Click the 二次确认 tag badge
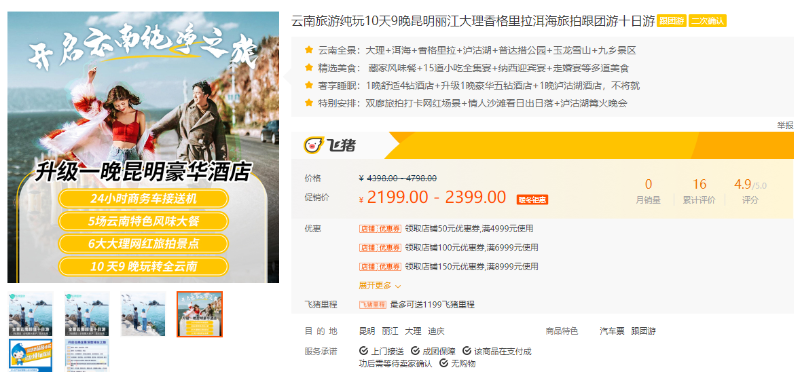 tap(707, 21)
